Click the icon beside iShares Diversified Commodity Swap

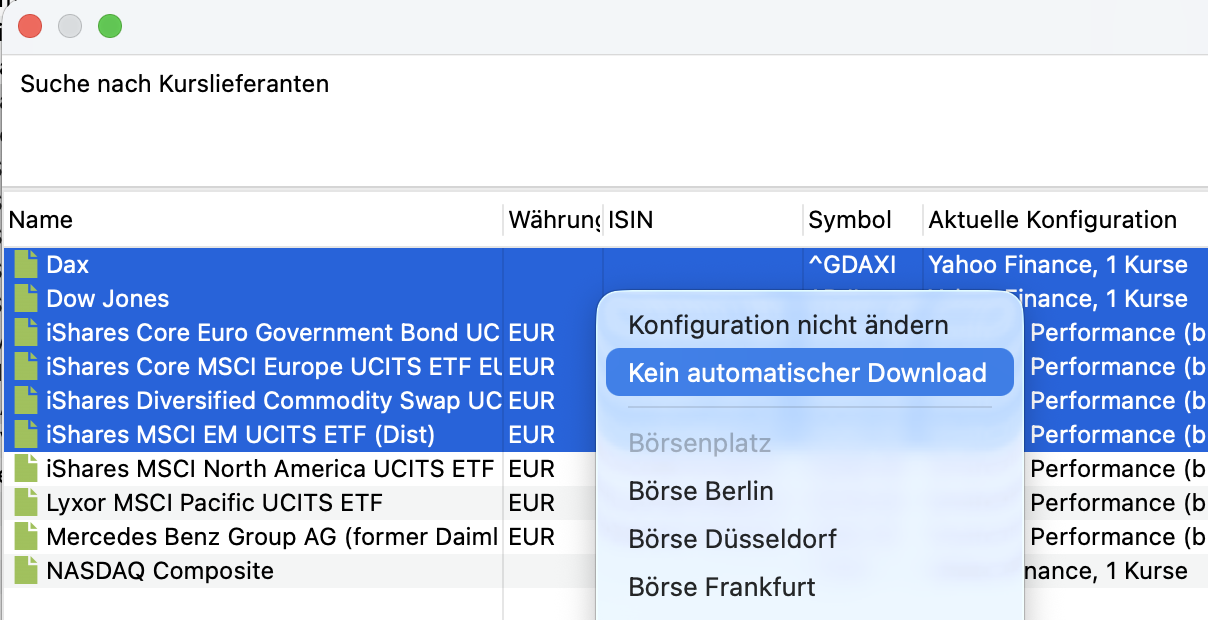coord(24,401)
